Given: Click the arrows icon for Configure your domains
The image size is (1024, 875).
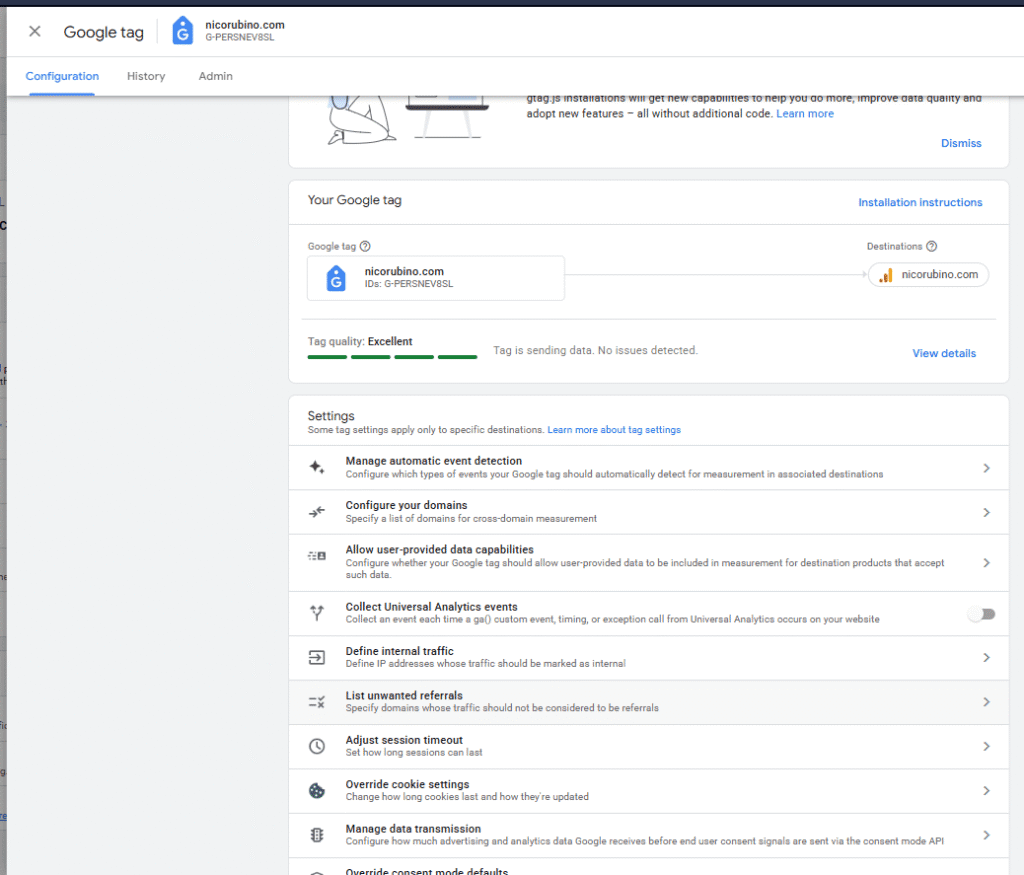Looking at the screenshot, I should click(317, 512).
